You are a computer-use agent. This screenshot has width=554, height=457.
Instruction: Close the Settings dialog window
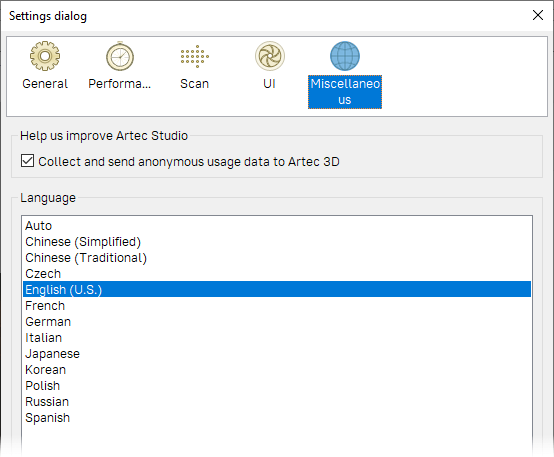(x=538, y=15)
